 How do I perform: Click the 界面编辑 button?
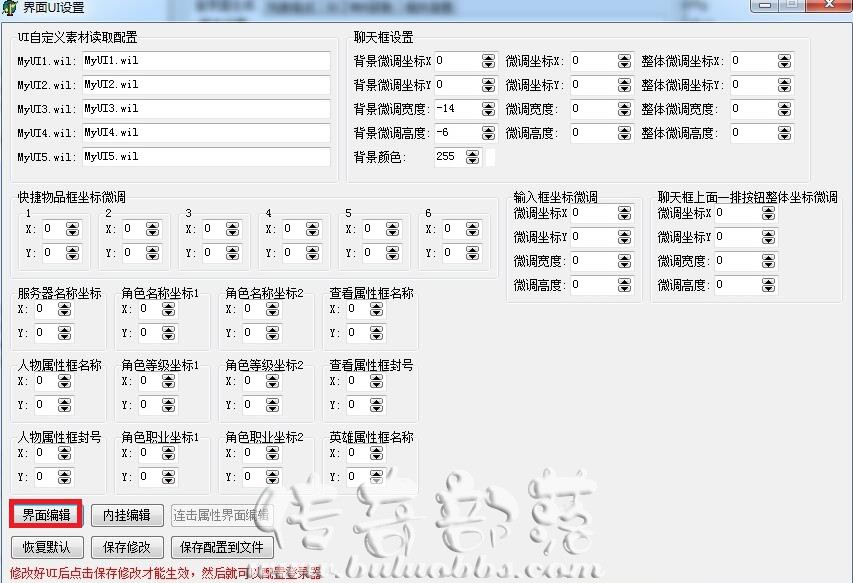tap(46, 514)
